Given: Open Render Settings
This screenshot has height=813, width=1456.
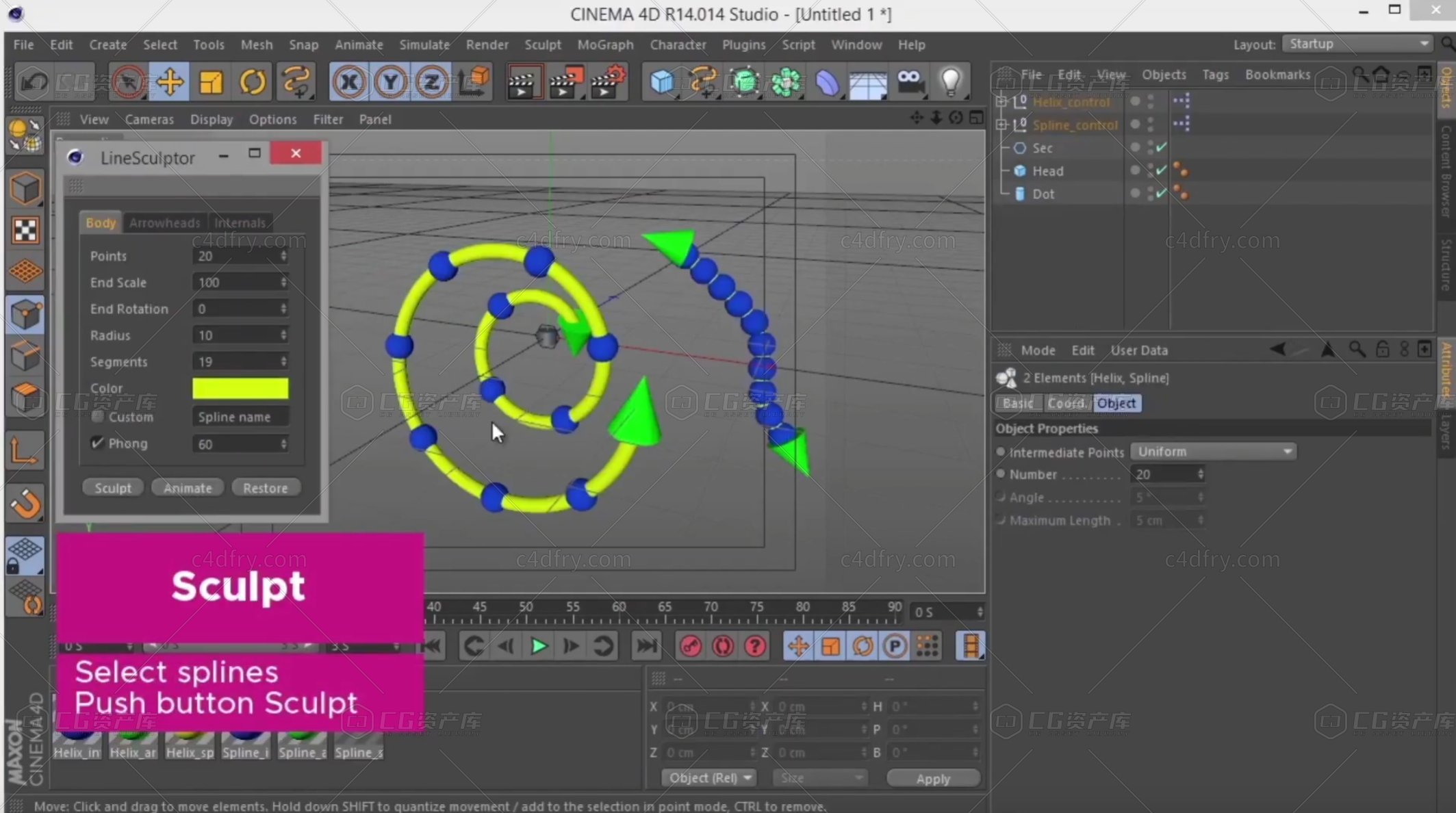Looking at the screenshot, I should (x=609, y=82).
